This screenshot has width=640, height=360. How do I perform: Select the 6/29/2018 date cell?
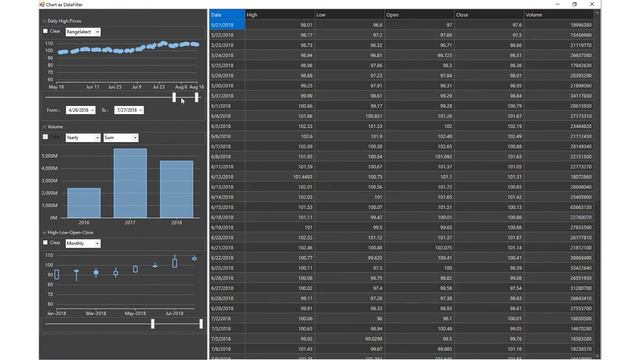(227, 308)
